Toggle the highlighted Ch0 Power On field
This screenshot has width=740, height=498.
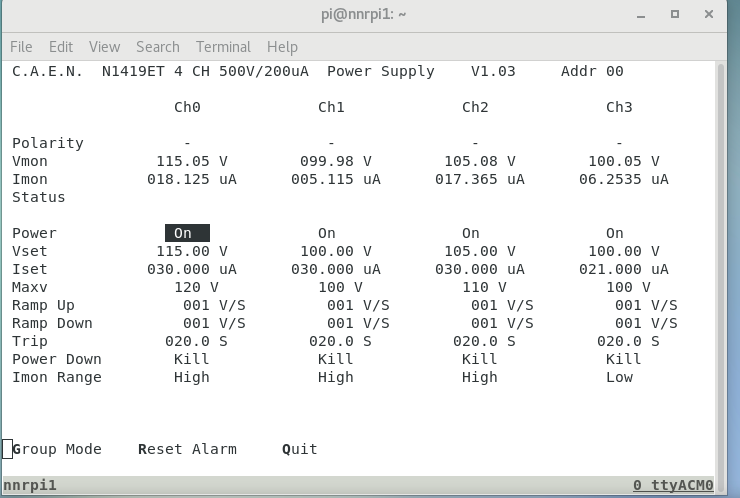pyautogui.click(x=186, y=233)
